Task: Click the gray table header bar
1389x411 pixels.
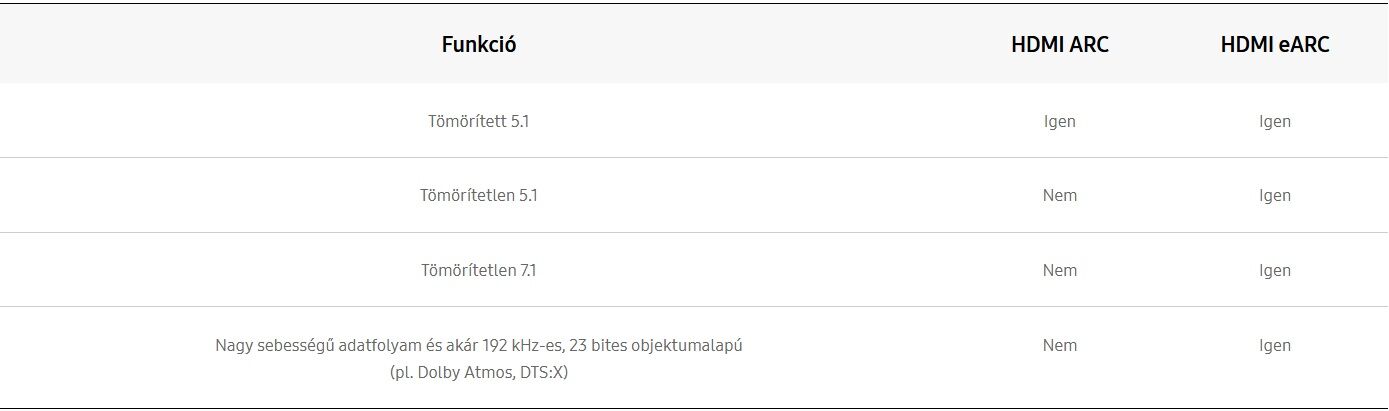Action: (694, 44)
